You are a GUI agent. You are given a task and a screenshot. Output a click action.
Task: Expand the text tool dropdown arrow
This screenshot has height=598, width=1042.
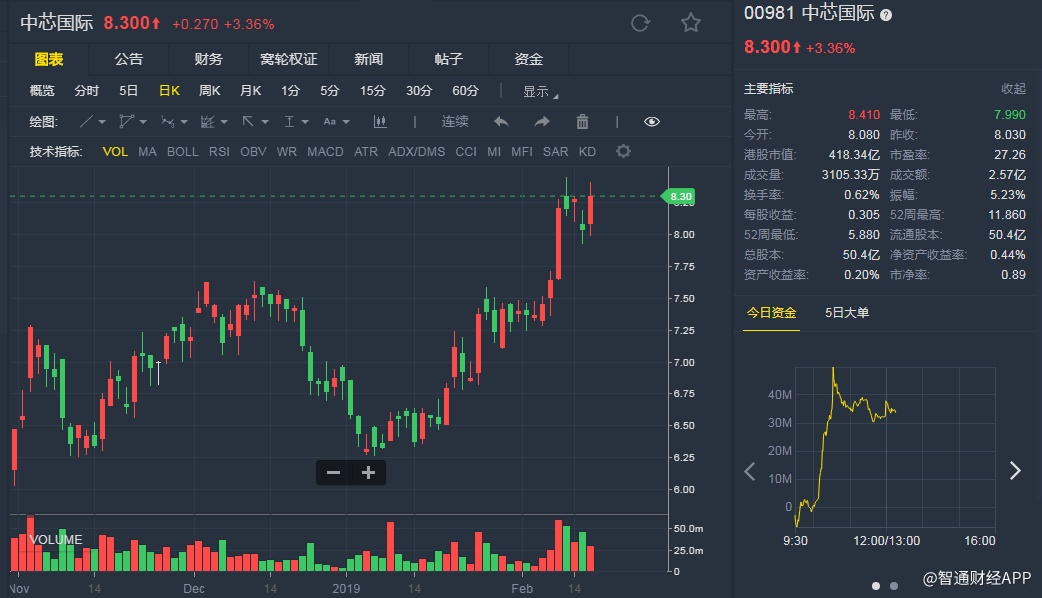click(346, 122)
